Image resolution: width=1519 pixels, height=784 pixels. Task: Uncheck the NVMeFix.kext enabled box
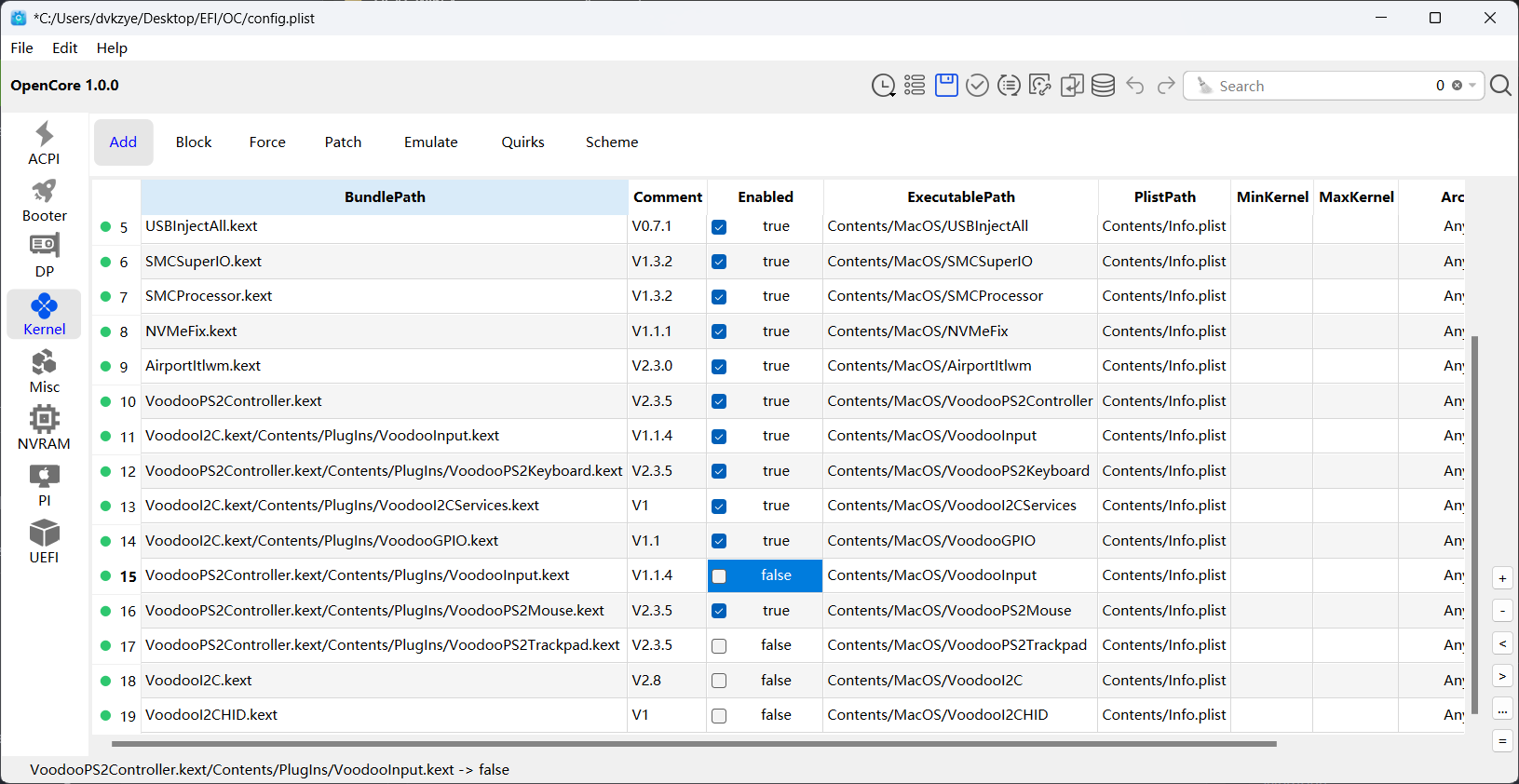(719, 331)
